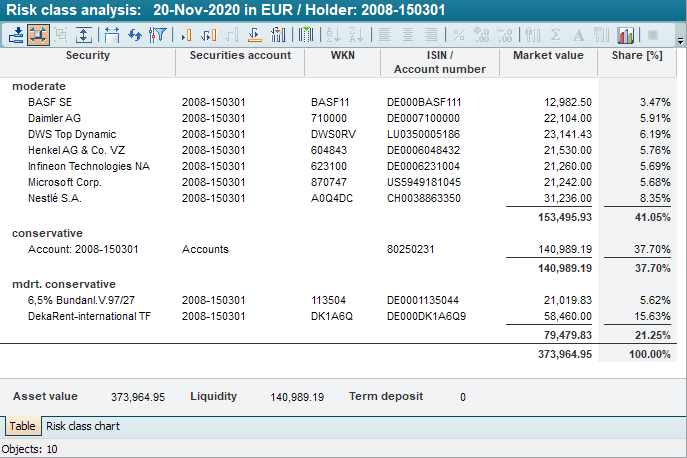Click the DekaRent-international TF security row
The width and height of the screenshot is (687, 458).
click(x=83, y=316)
